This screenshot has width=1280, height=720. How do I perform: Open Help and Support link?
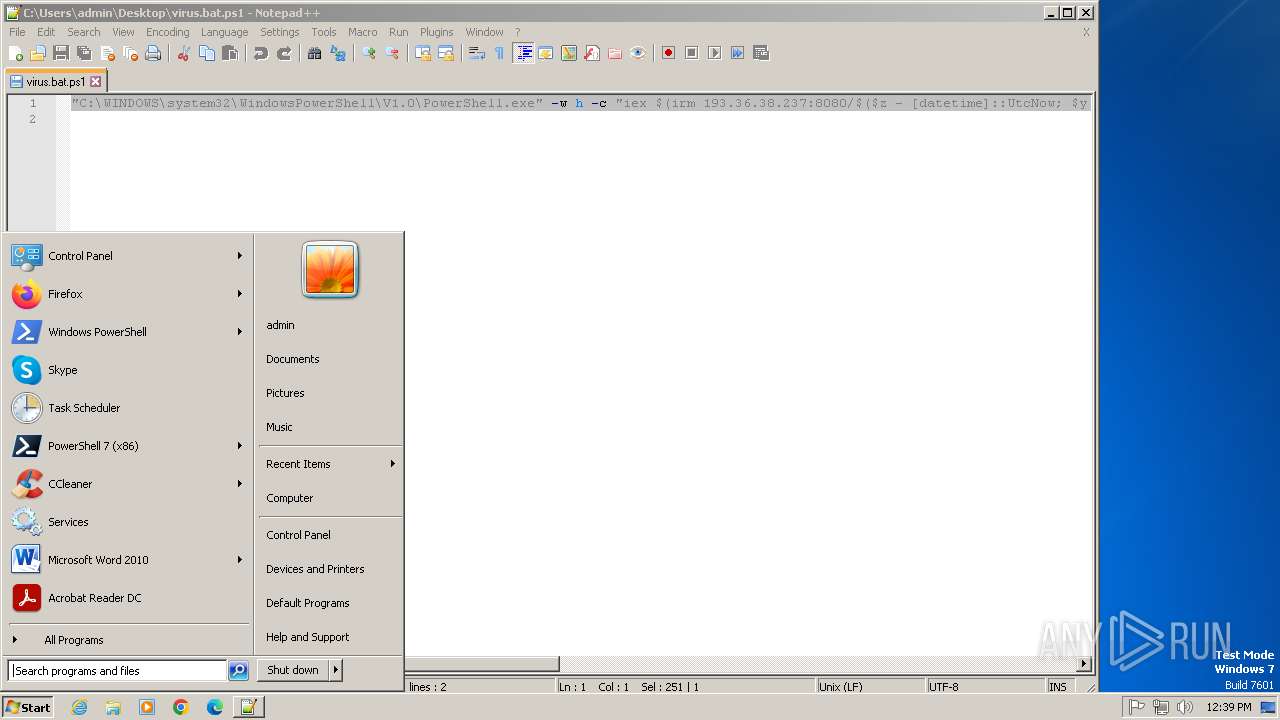pyautogui.click(x=307, y=637)
